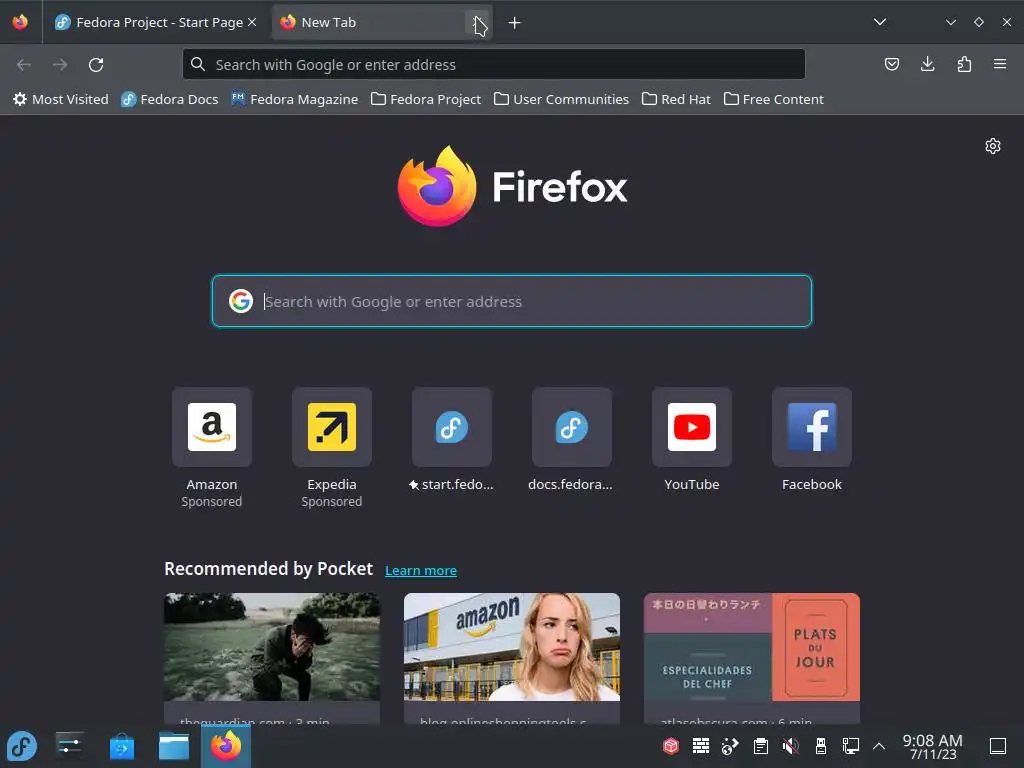Expand the Free Content bookmark folder
Viewport: 1024px width, 768px height.
[774, 99]
